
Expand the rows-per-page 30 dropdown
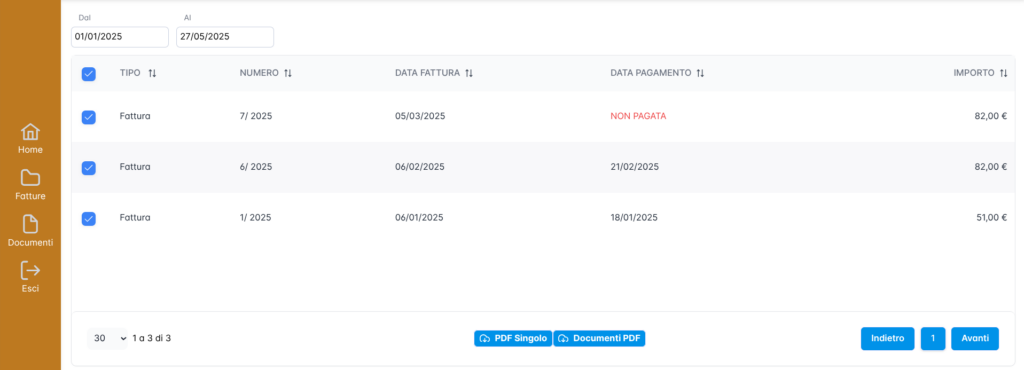[108, 339]
